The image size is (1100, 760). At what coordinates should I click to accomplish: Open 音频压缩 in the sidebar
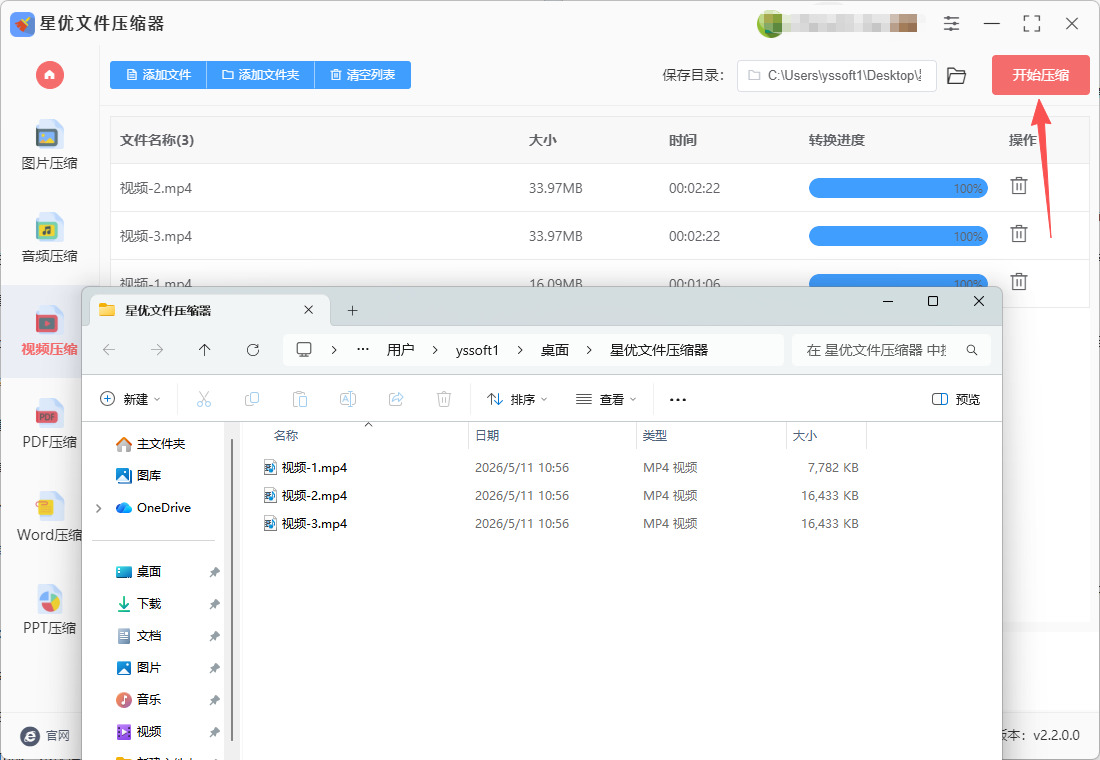(49, 239)
